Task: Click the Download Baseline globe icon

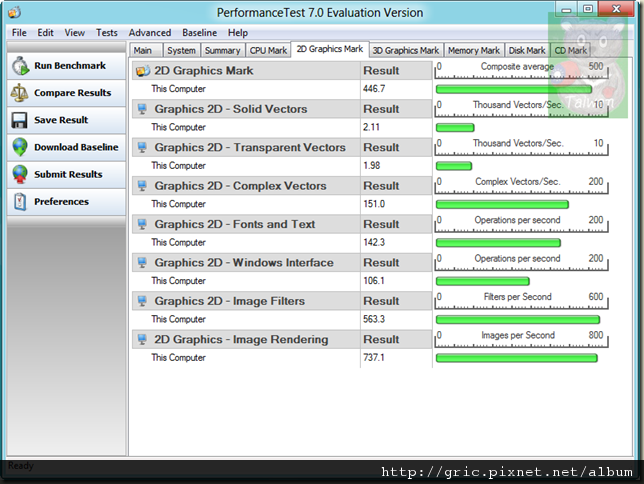Action: [20, 147]
